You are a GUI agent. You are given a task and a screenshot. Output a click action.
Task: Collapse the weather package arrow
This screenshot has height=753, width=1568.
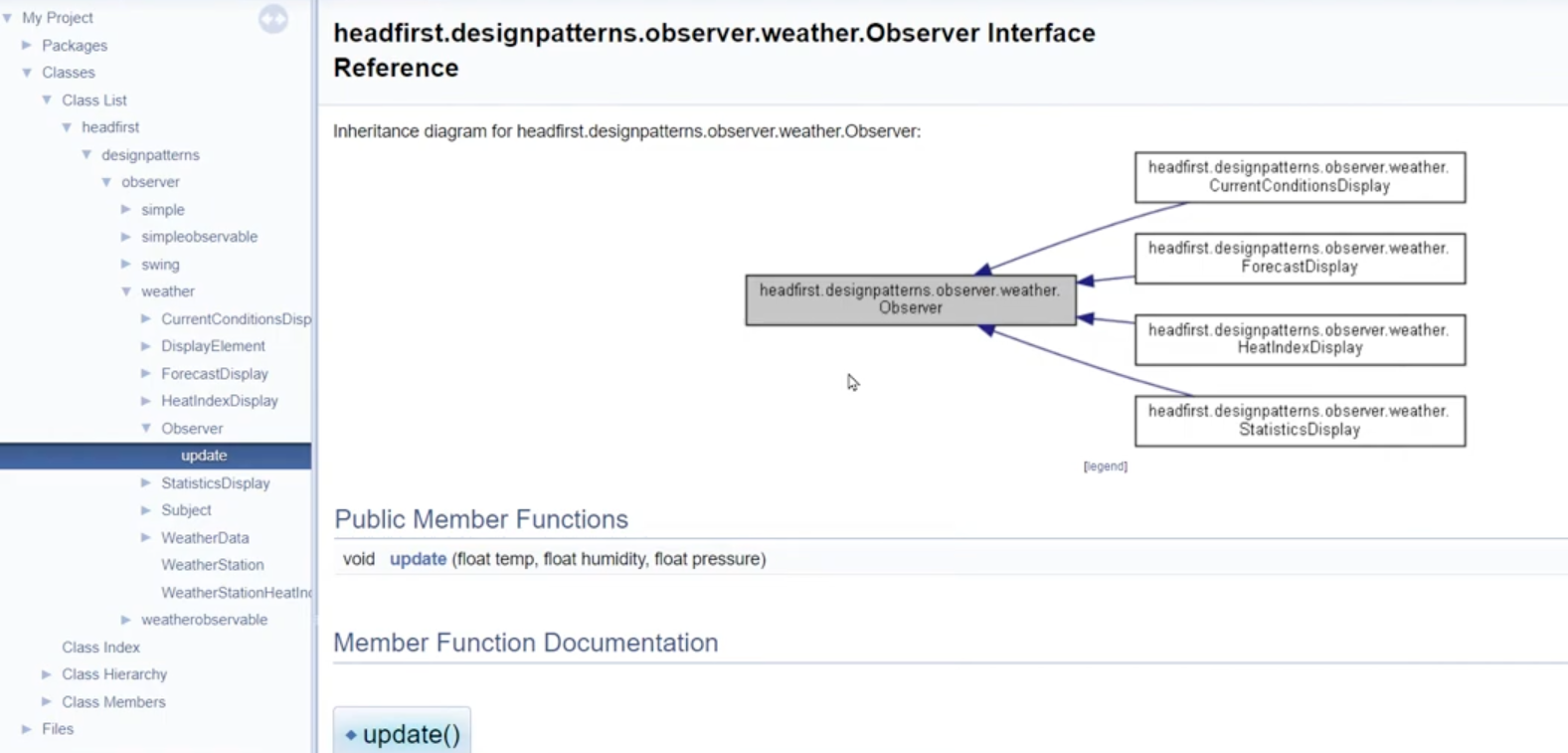(x=126, y=291)
